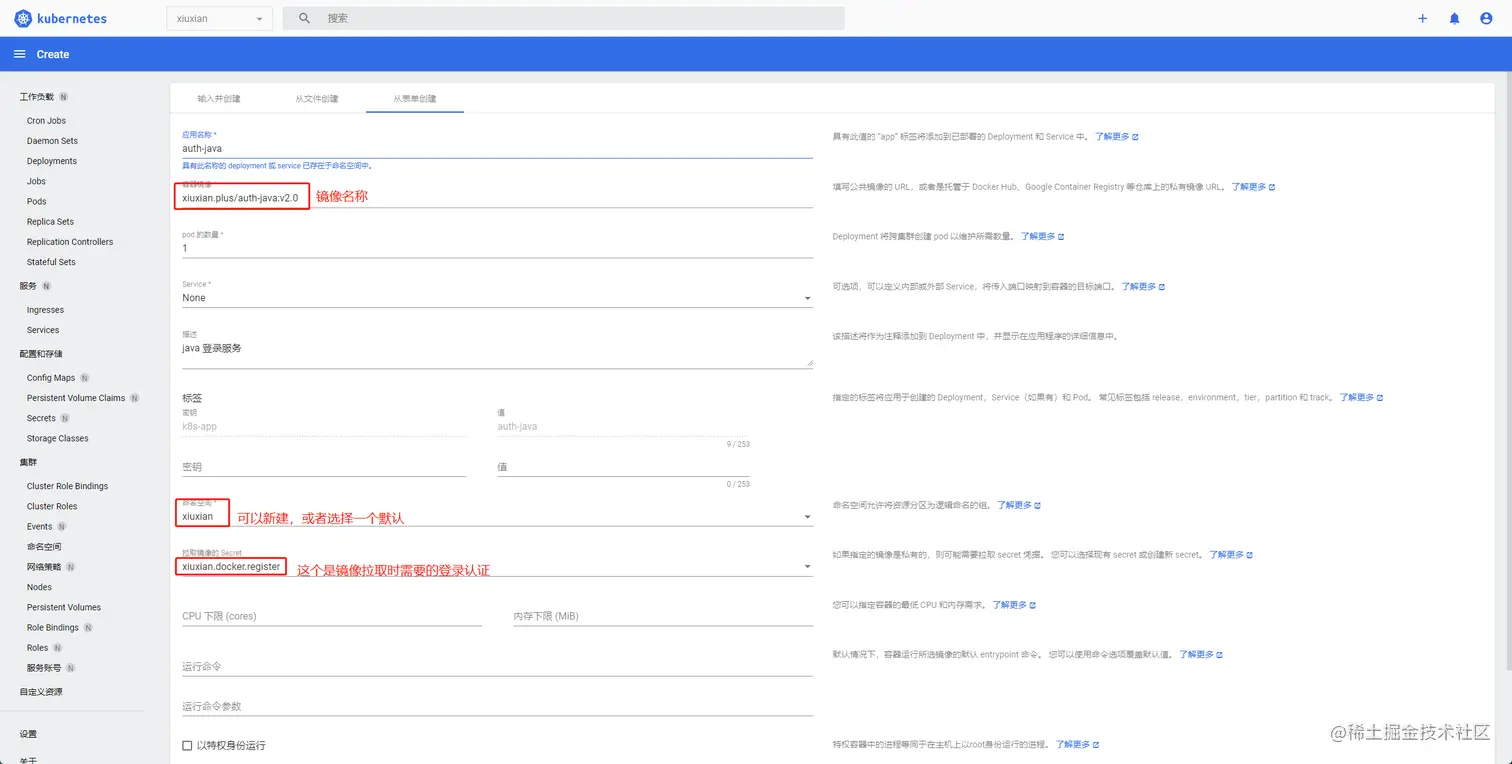Click the empty 值 label value field
1512x764 pixels.
pyautogui.click(x=623, y=467)
